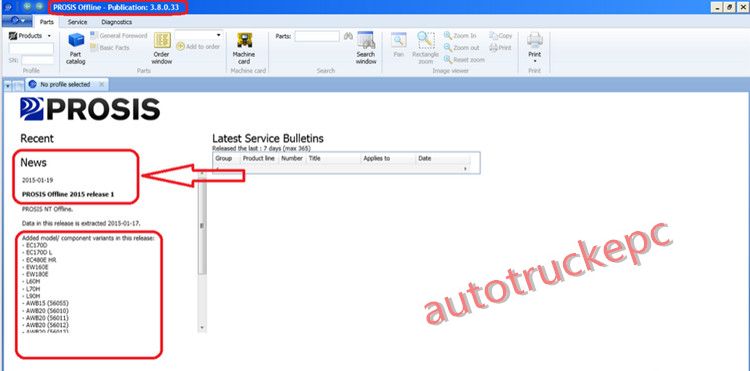The image size is (750, 371).
Task: Click the Parts search input field
Action: (317, 36)
